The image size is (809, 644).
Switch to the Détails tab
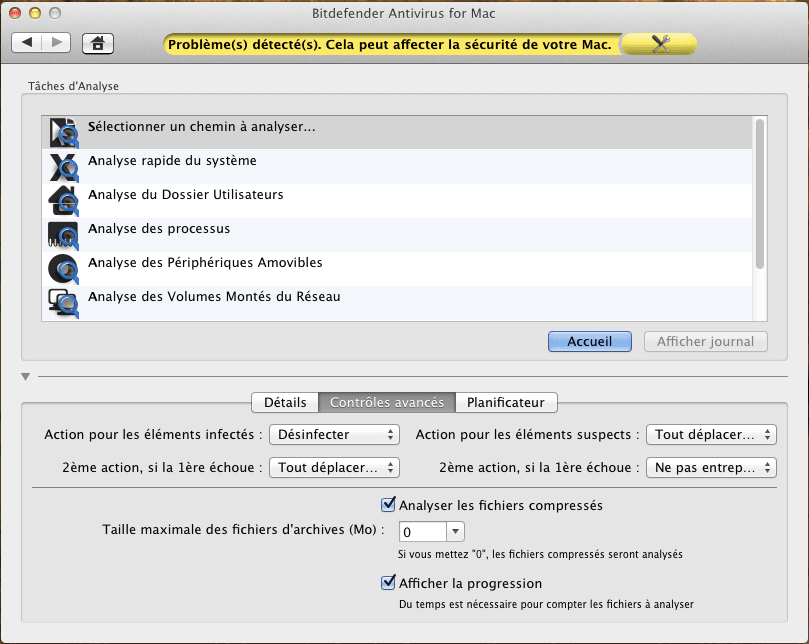(284, 402)
